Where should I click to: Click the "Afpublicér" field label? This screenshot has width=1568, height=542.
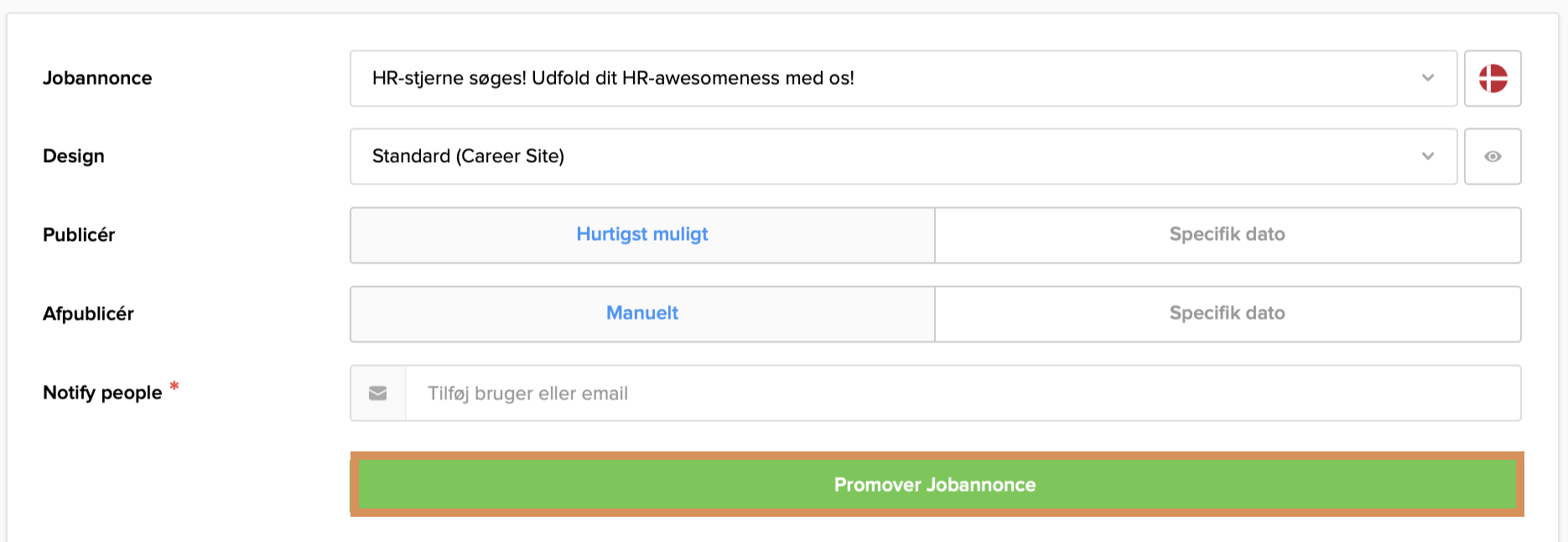tap(88, 314)
